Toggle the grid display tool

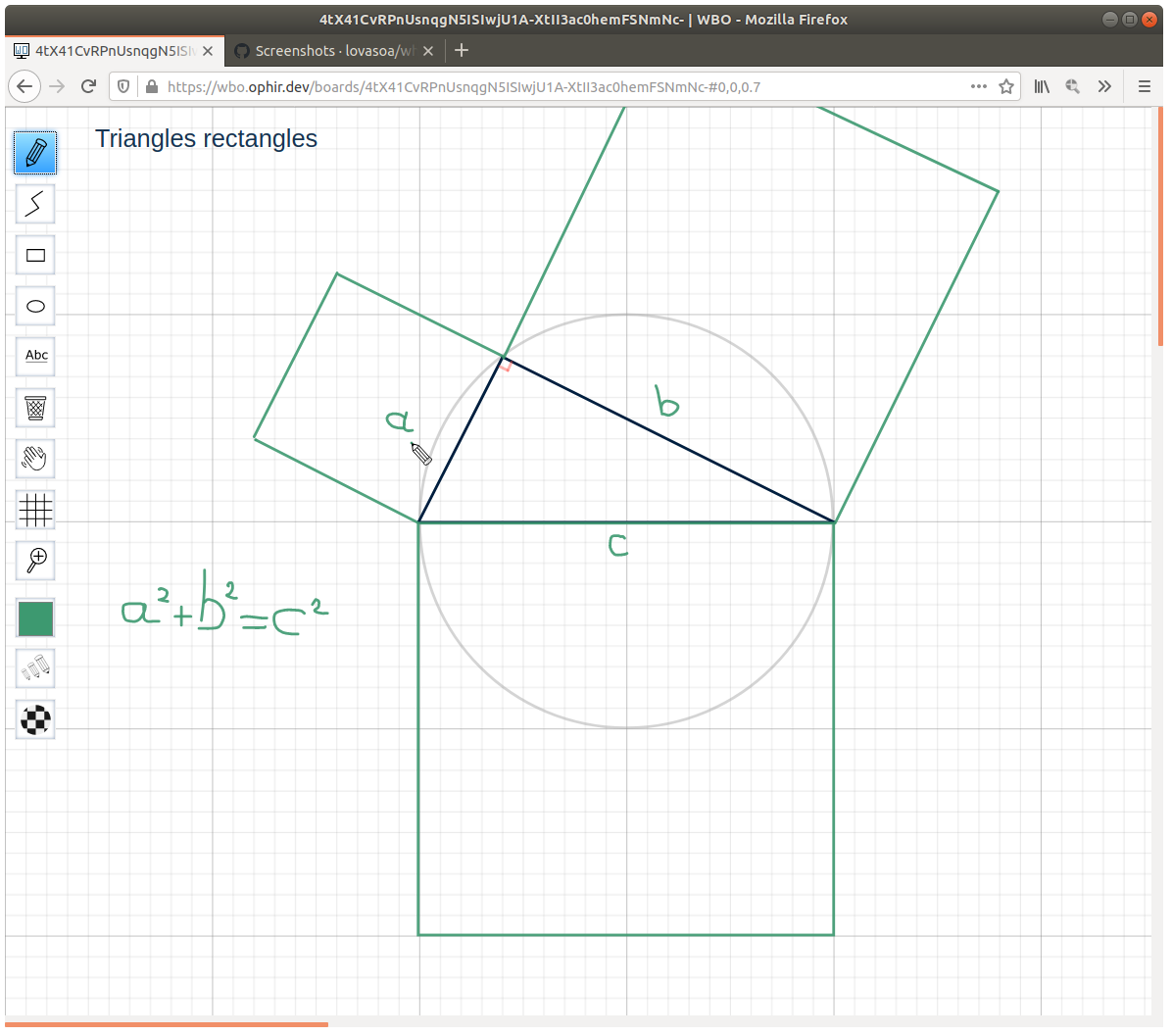[x=35, y=510]
